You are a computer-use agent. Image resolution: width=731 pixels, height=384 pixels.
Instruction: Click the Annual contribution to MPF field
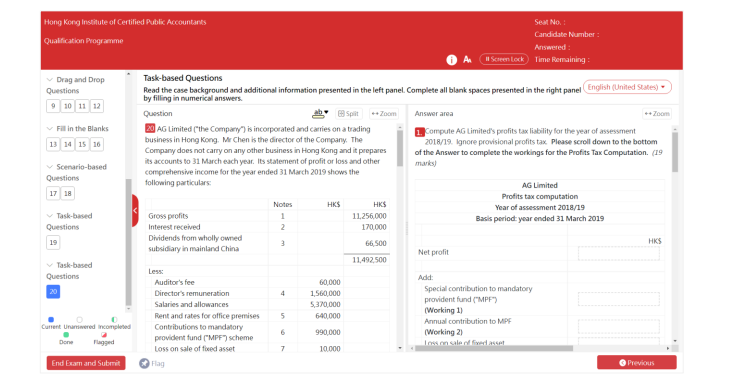[619, 327]
